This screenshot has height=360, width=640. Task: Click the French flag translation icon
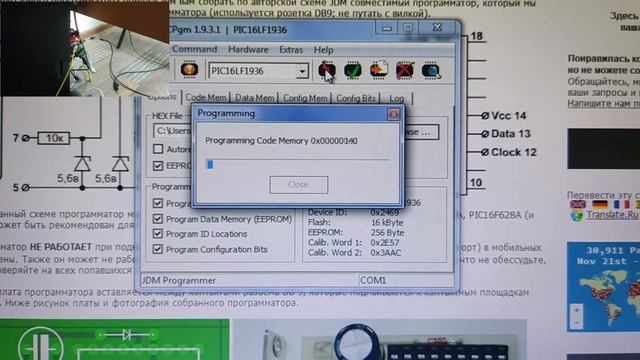coord(621,204)
